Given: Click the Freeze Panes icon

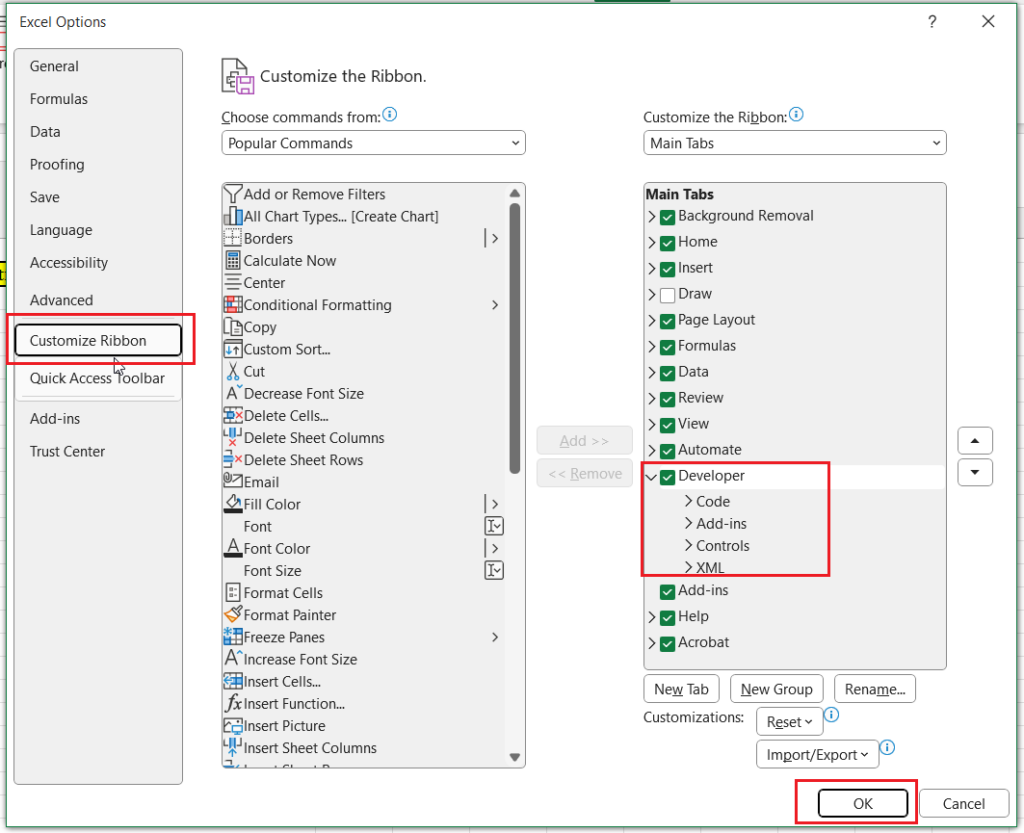Looking at the screenshot, I should coord(233,637).
